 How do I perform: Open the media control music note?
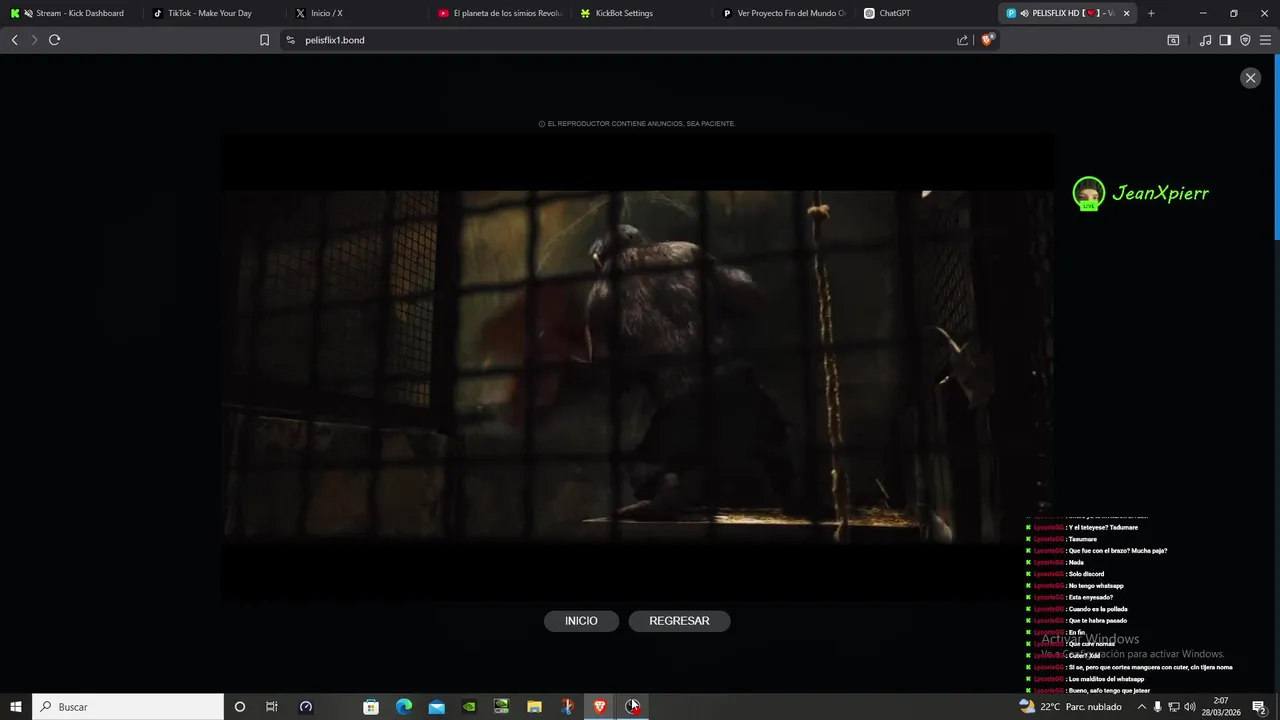(x=1205, y=40)
